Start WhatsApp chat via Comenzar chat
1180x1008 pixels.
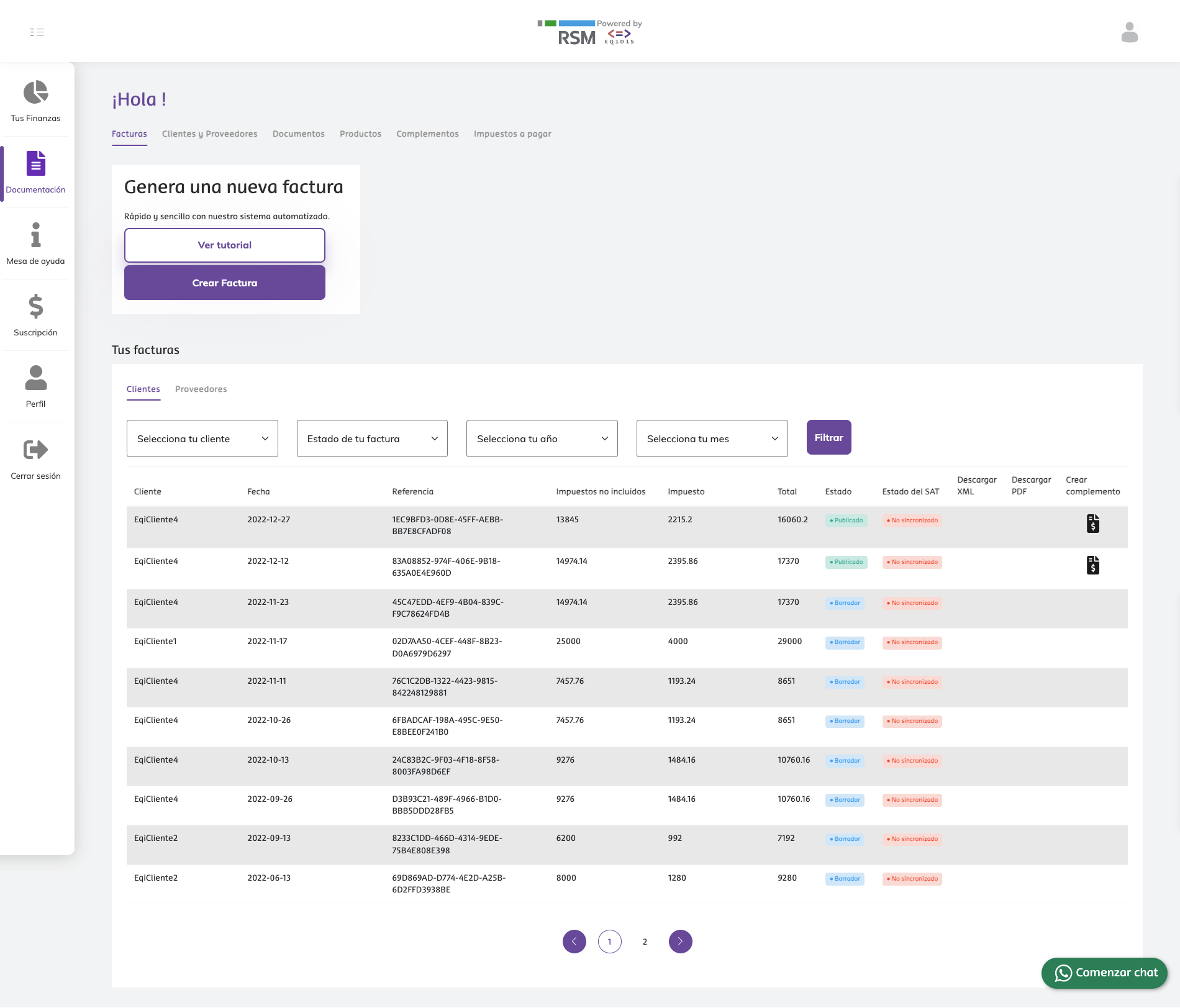(x=1104, y=973)
